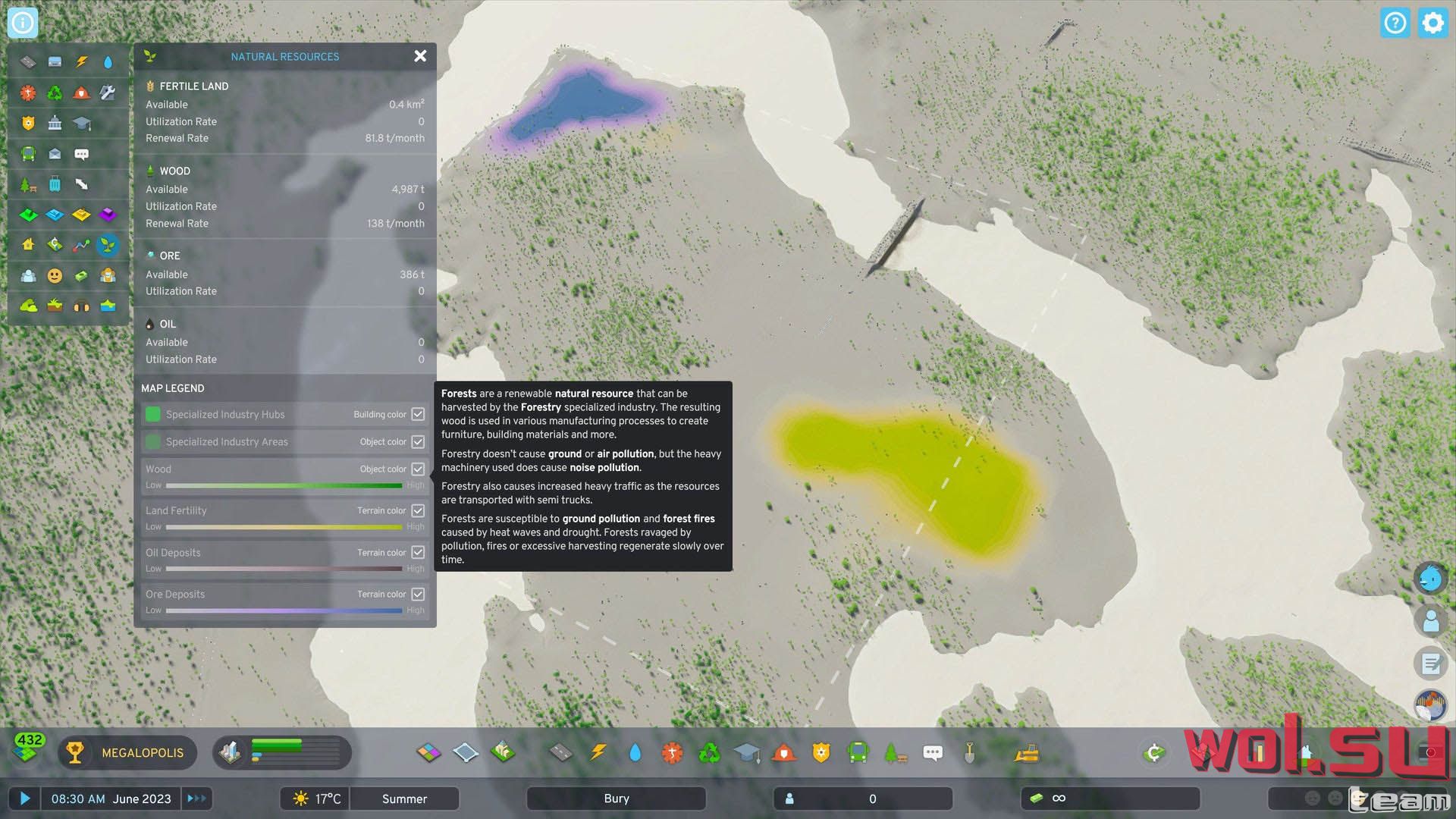Open the Landscaping shovel menu
This screenshot has width=1456, height=819.
click(x=969, y=752)
